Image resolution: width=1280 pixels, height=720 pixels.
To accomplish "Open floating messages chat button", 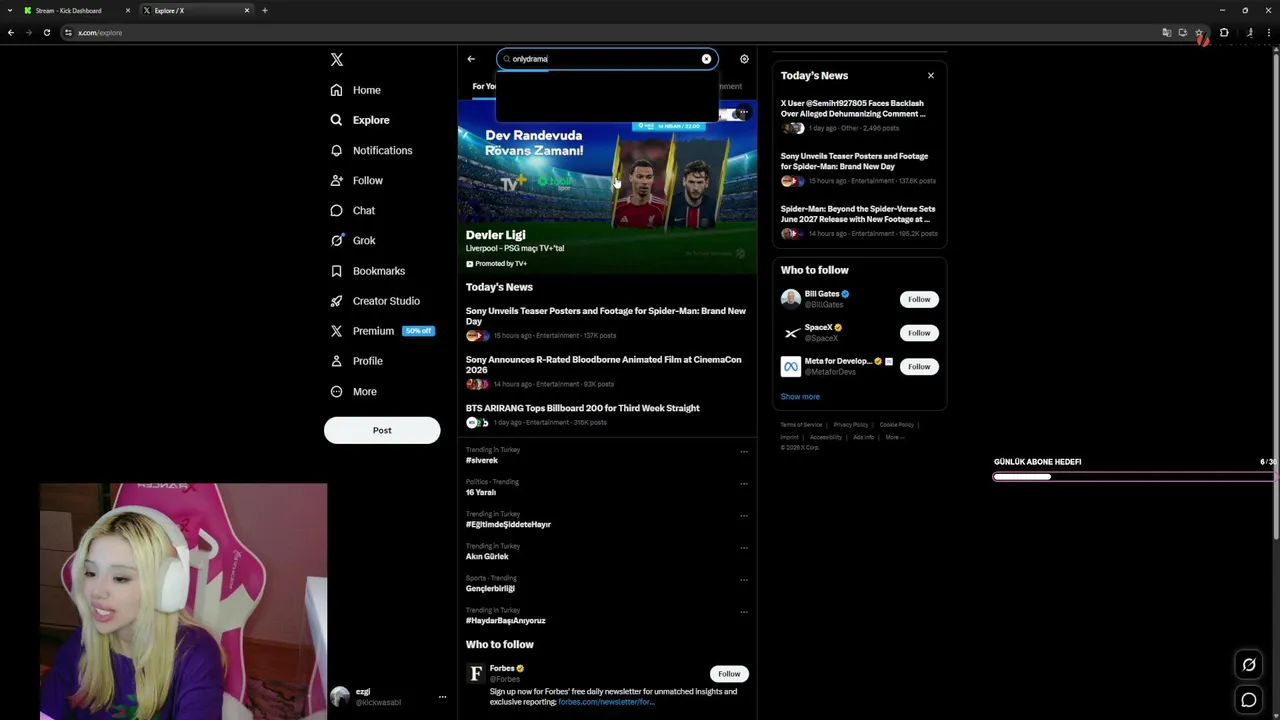I will 1249,700.
